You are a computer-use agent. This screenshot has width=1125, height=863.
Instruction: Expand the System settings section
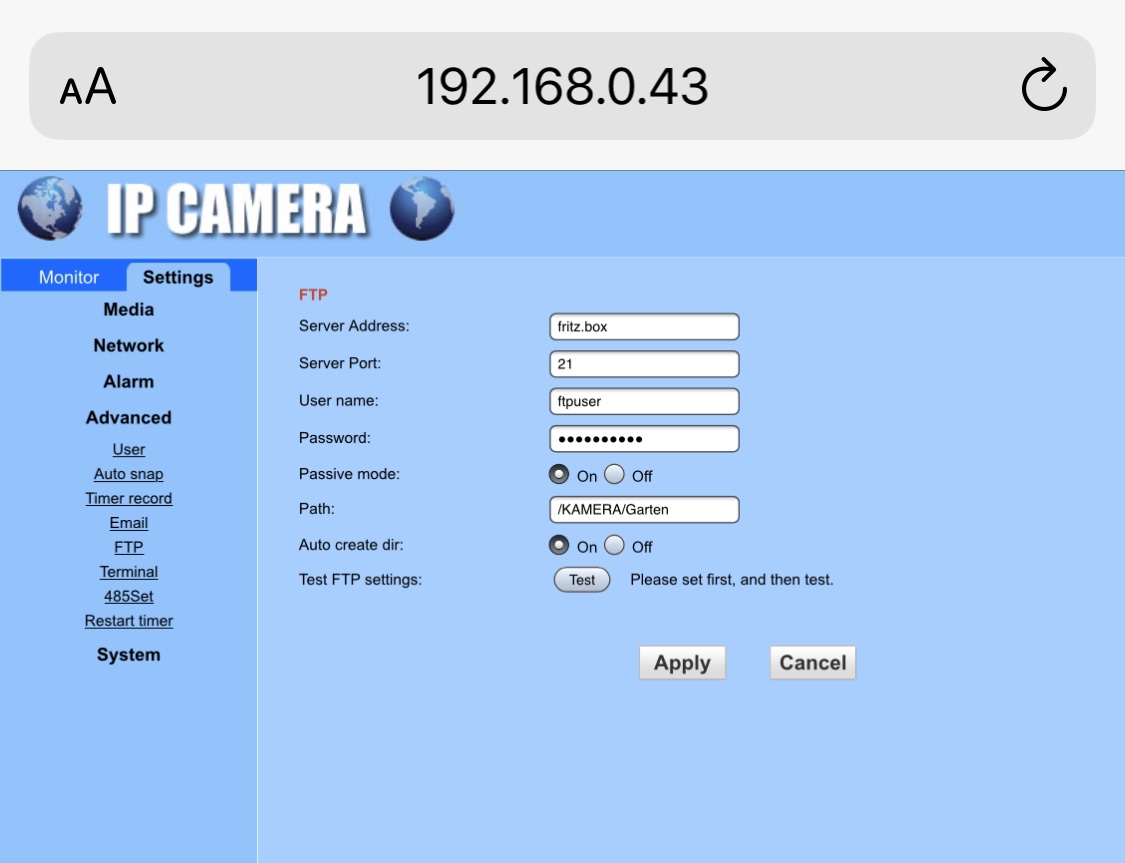(129, 655)
